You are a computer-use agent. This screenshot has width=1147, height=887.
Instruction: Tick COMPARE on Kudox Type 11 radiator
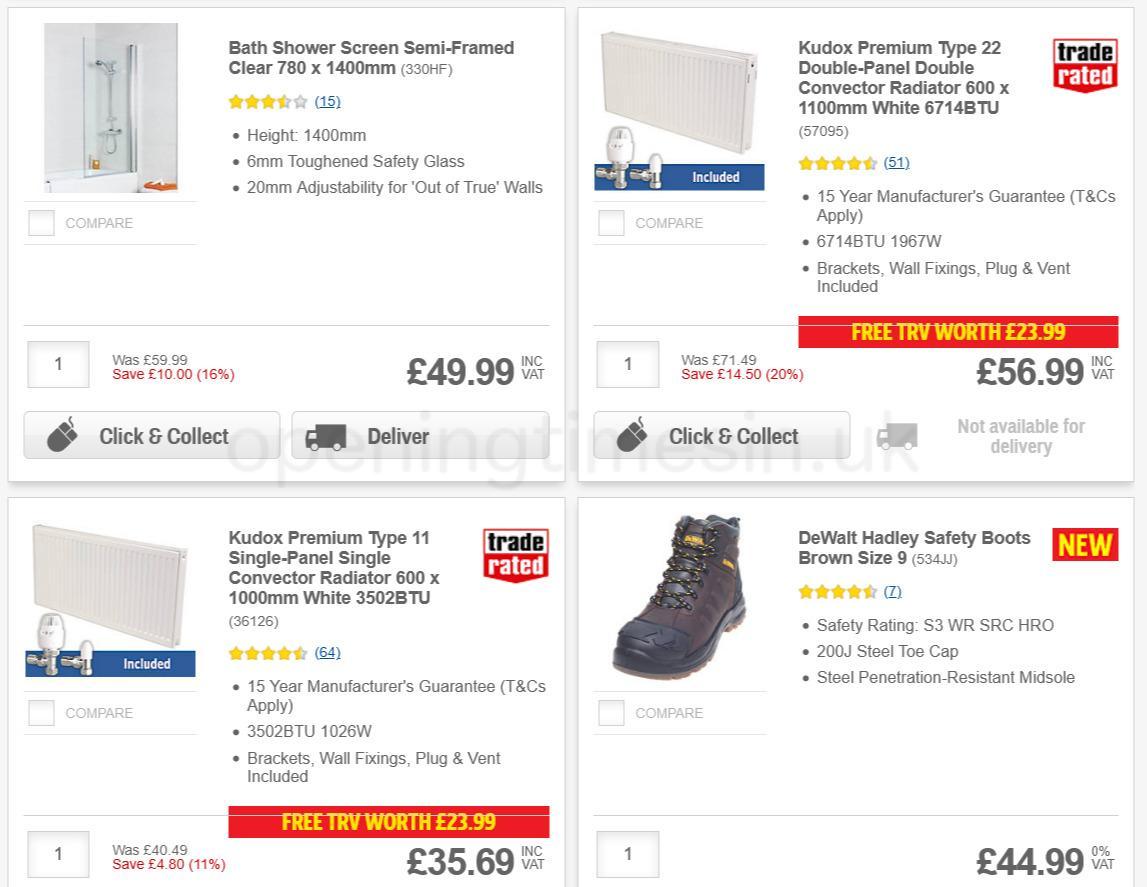point(40,713)
